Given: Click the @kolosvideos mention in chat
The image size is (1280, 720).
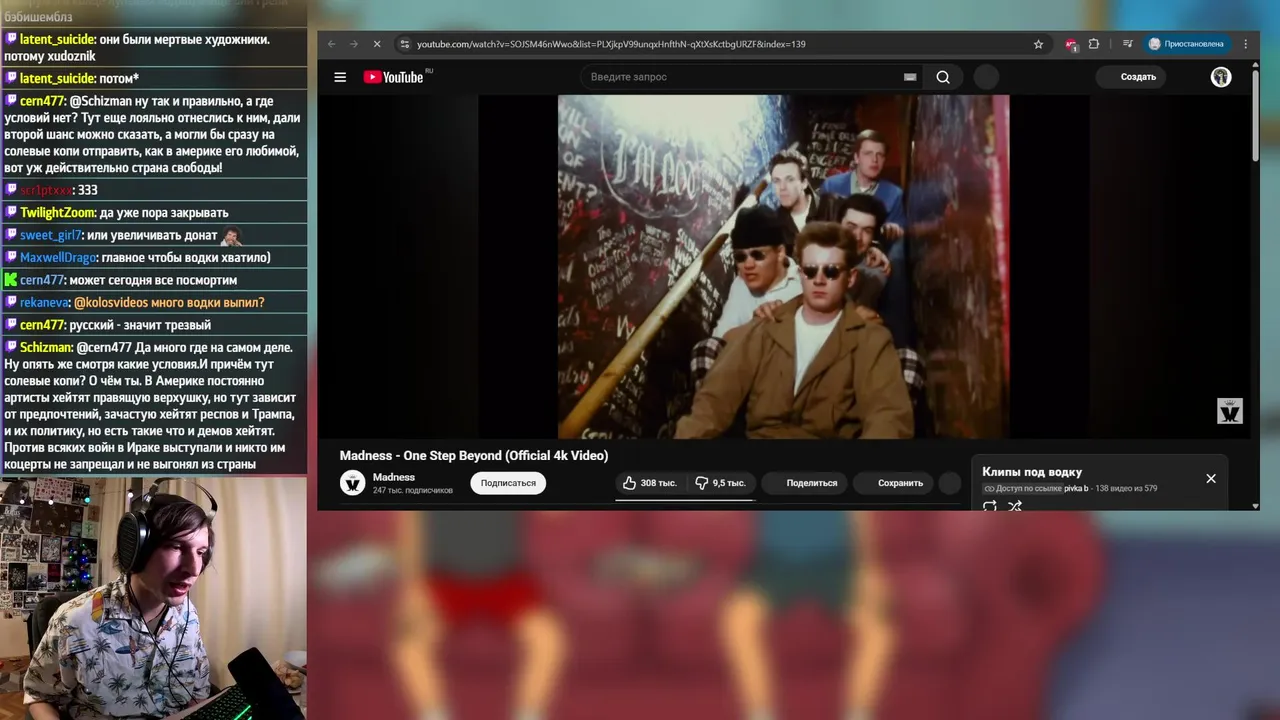Looking at the screenshot, I should click(x=111, y=303).
